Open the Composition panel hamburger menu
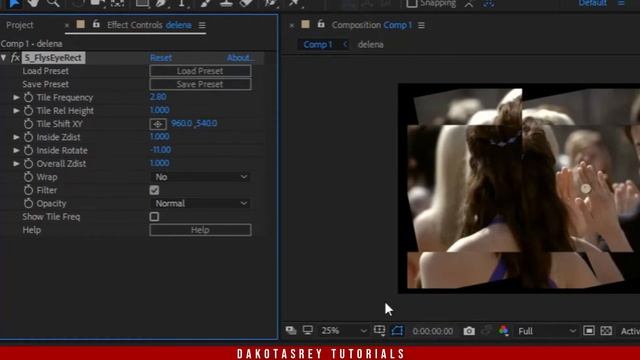Image resolution: width=640 pixels, height=360 pixels. click(421, 25)
